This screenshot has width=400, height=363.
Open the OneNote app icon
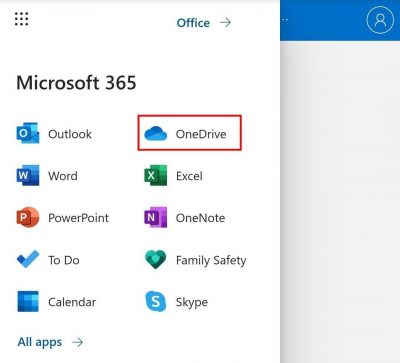[156, 217]
